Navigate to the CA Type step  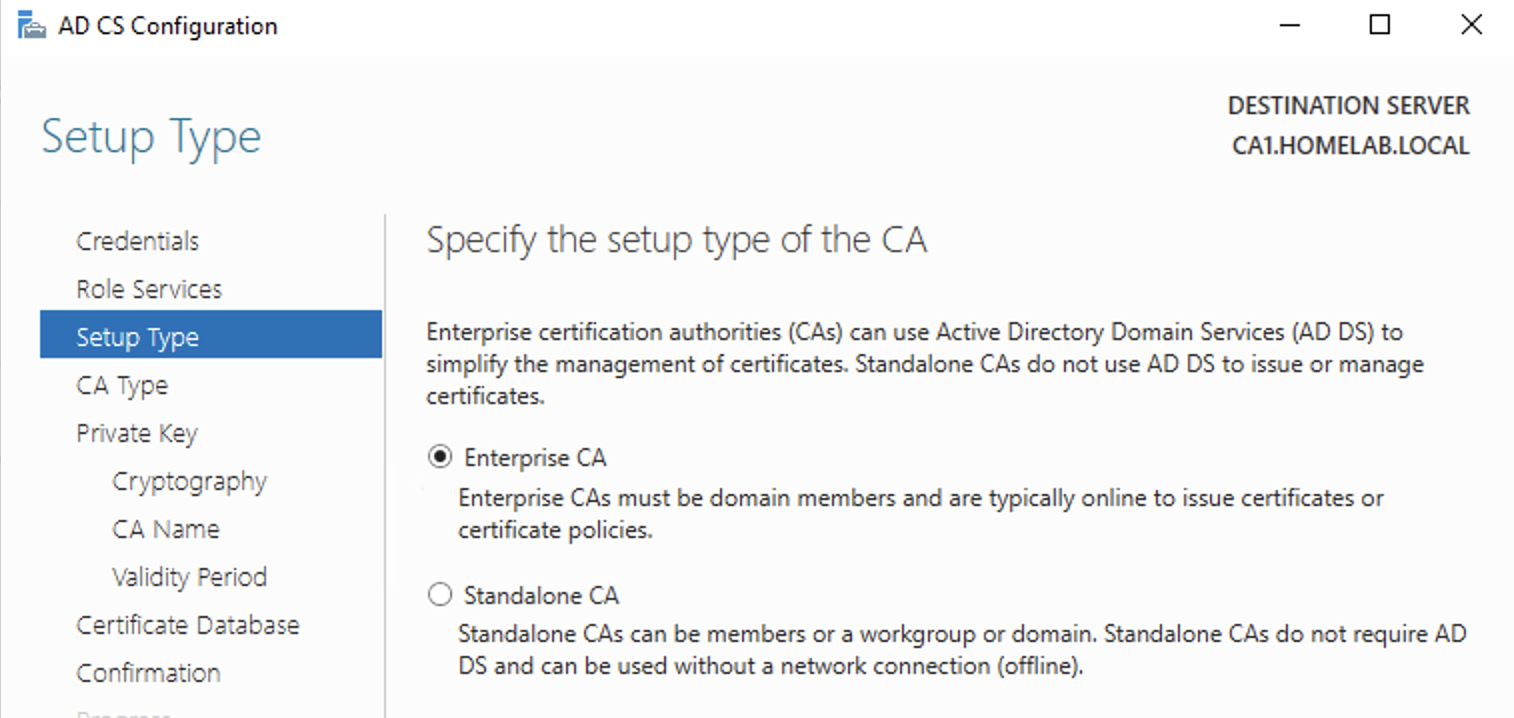click(122, 385)
